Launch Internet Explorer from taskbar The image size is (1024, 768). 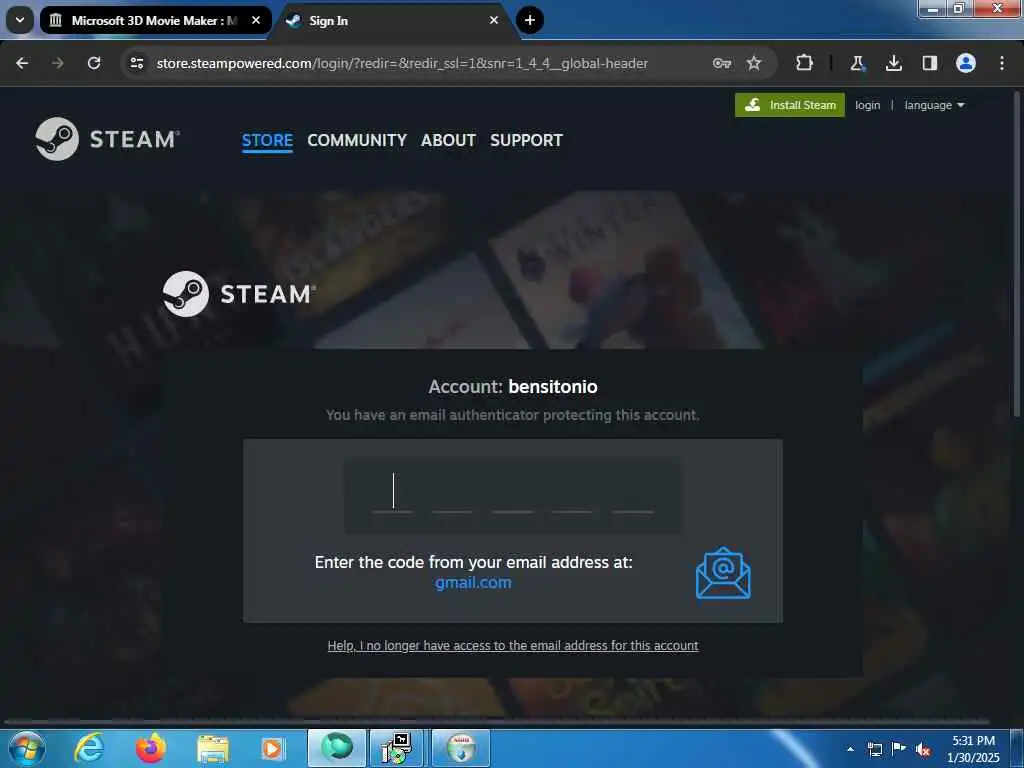click(x=89, y=748)
